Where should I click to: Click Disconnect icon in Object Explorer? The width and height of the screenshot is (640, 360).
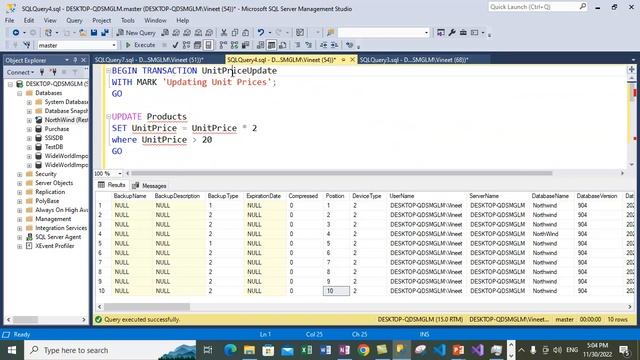[x=53, y=72]
